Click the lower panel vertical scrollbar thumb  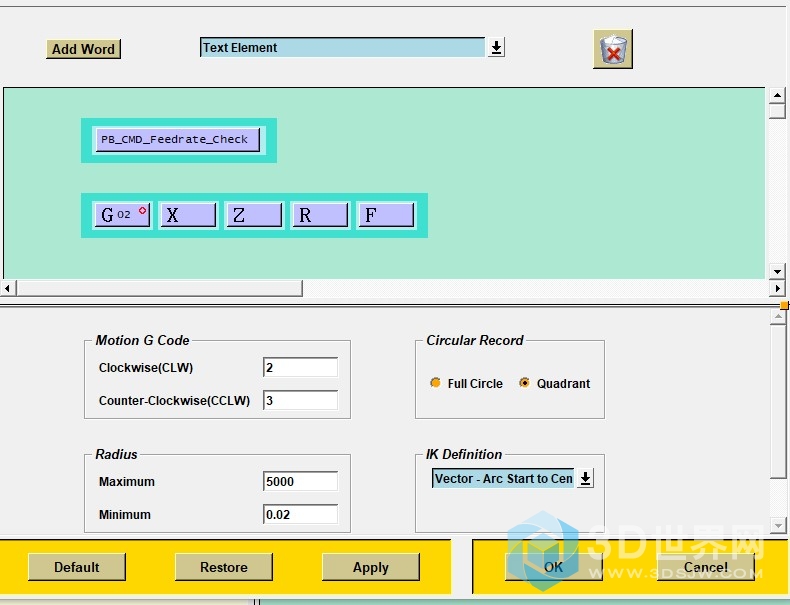tap(778, 401)
